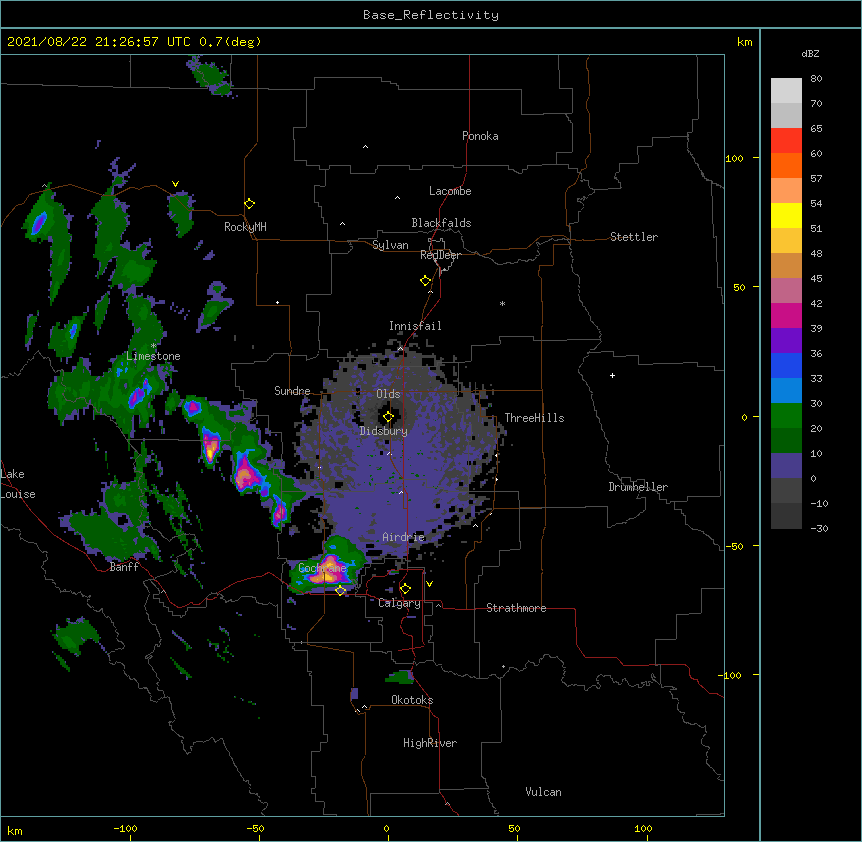The height and width of the screenshot is (842, 862).
Task: Click the -30 value in dBZ legend
Action: point(819,529)
